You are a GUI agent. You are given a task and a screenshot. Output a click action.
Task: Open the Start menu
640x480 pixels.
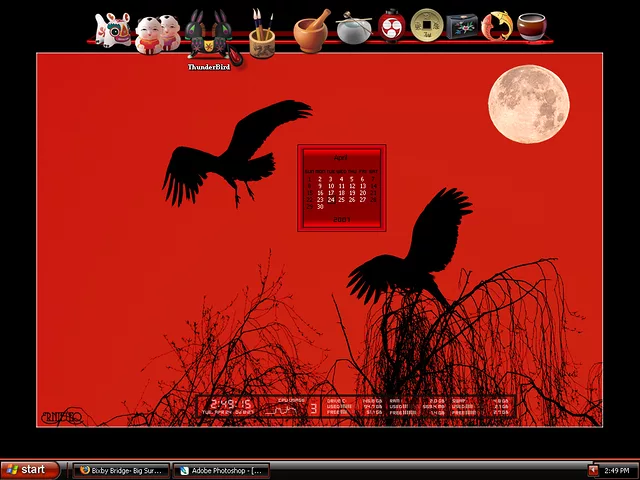29,469
